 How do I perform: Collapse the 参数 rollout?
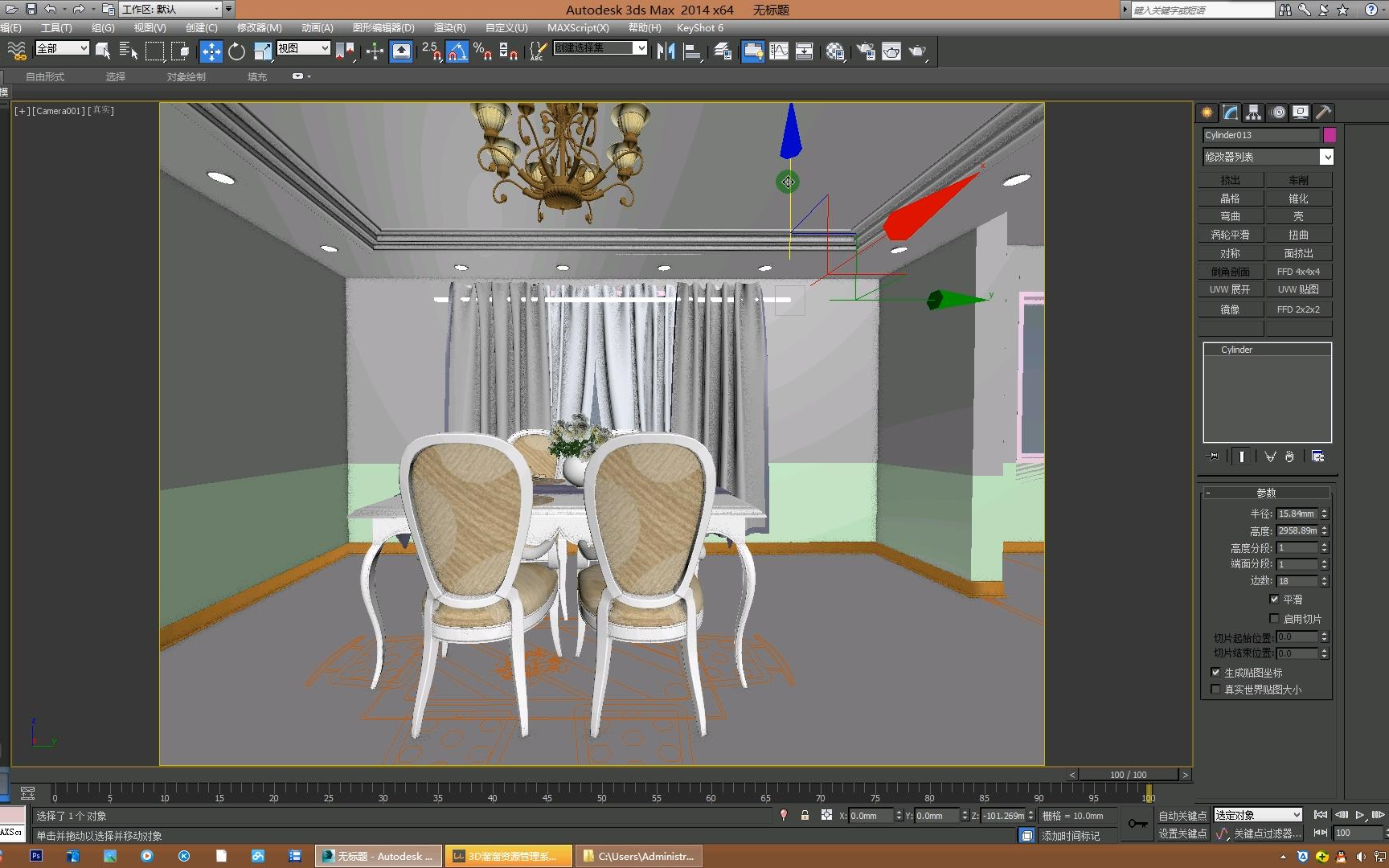click(1208, 492)
